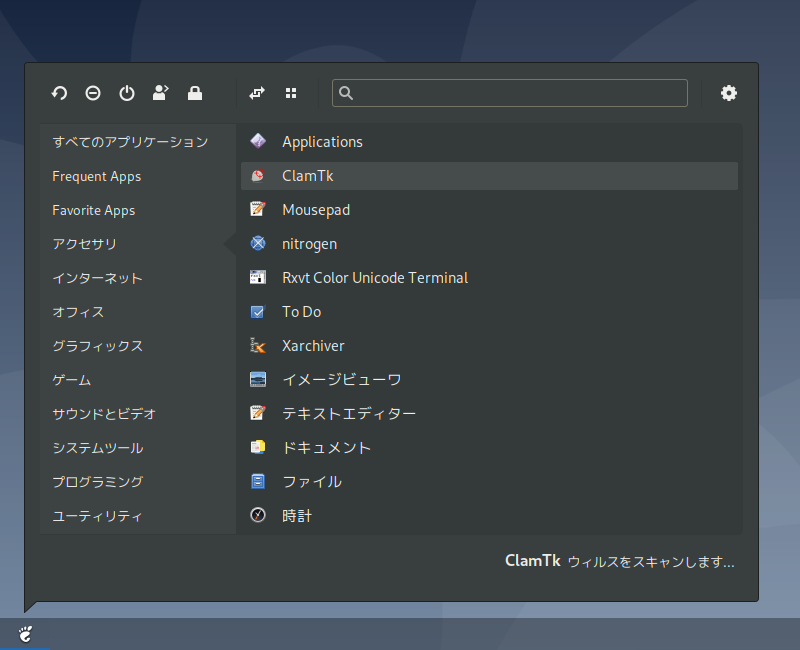The width and height of the screenshot is (800, 650).
Task: Click the switch user icon
Action: [x=161, y=93]
